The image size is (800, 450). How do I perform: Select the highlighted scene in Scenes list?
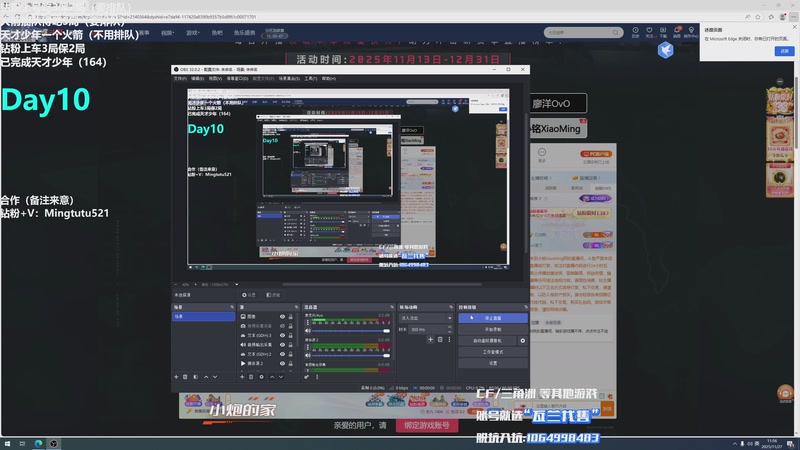pyautogui.click(x=203, y=317)
